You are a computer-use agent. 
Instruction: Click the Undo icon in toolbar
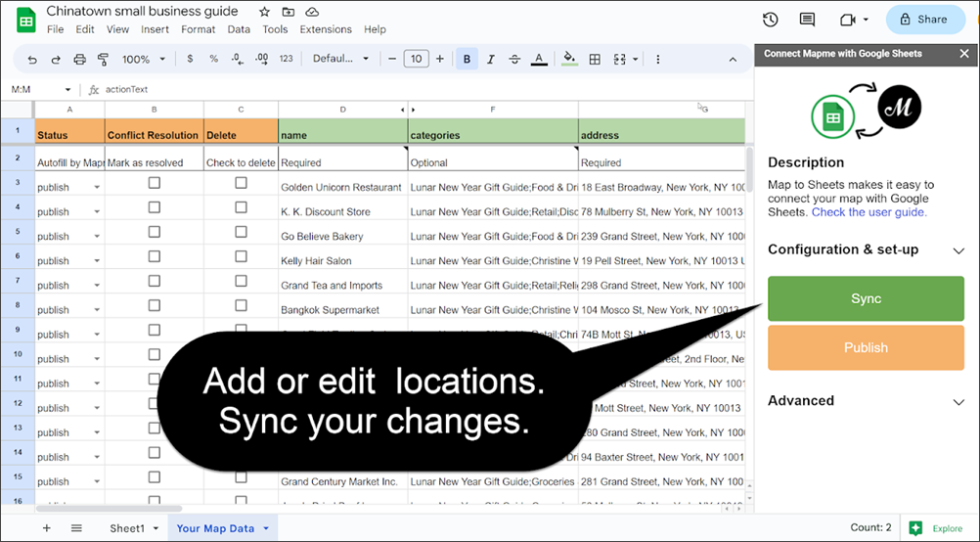[x=32, y=59]
